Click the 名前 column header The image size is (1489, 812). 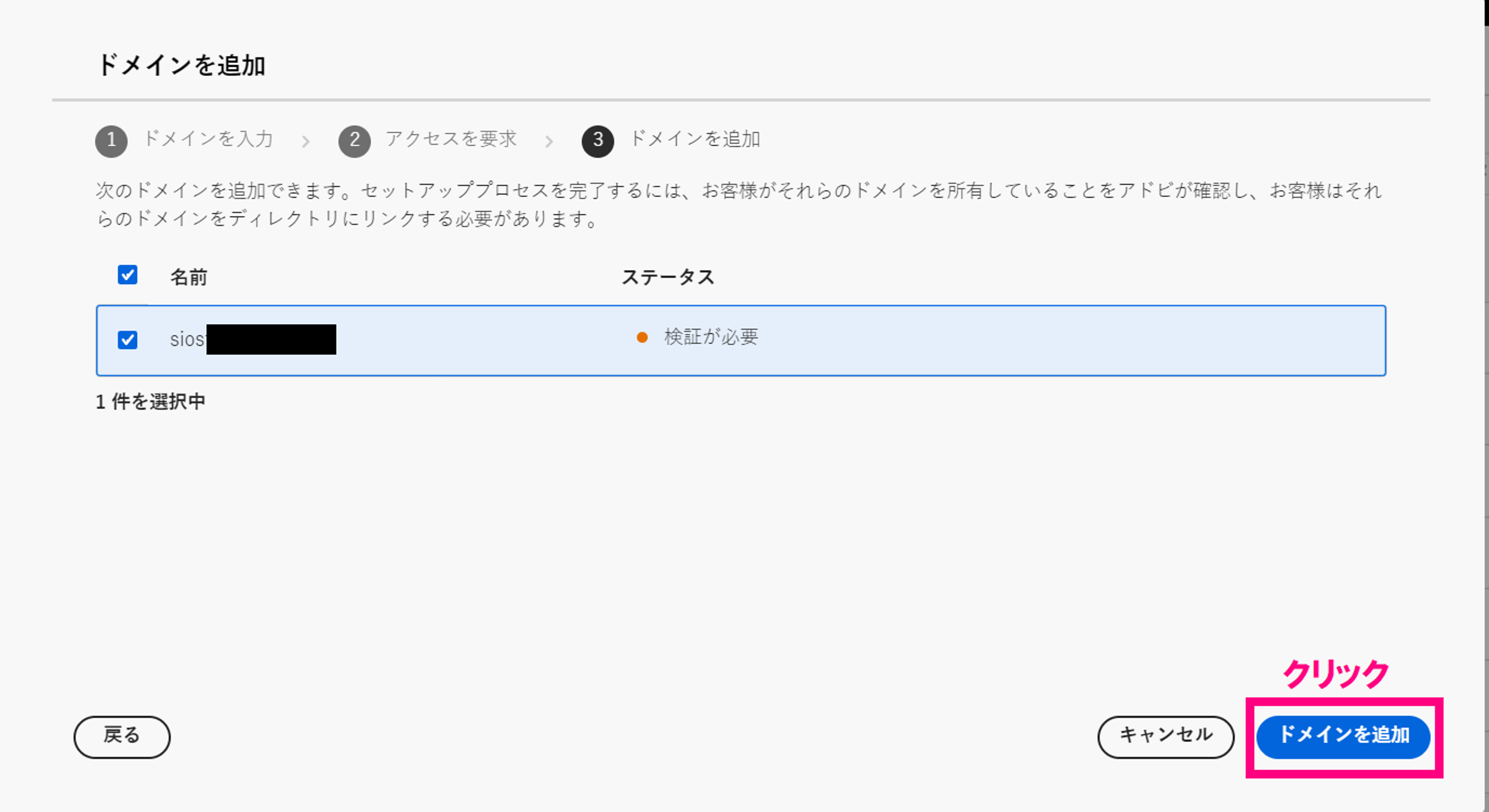(x=188, y=277)
